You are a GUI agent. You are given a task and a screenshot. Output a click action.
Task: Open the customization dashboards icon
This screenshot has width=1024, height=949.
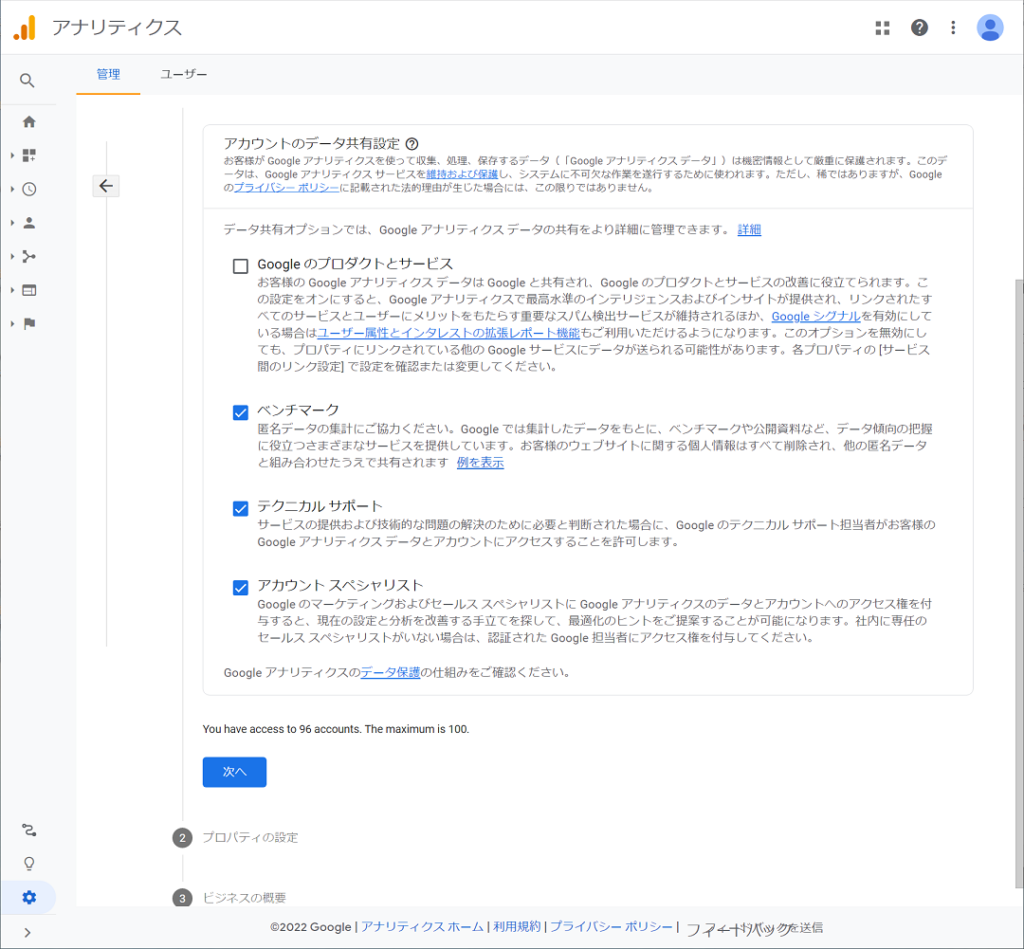[29, 155]
